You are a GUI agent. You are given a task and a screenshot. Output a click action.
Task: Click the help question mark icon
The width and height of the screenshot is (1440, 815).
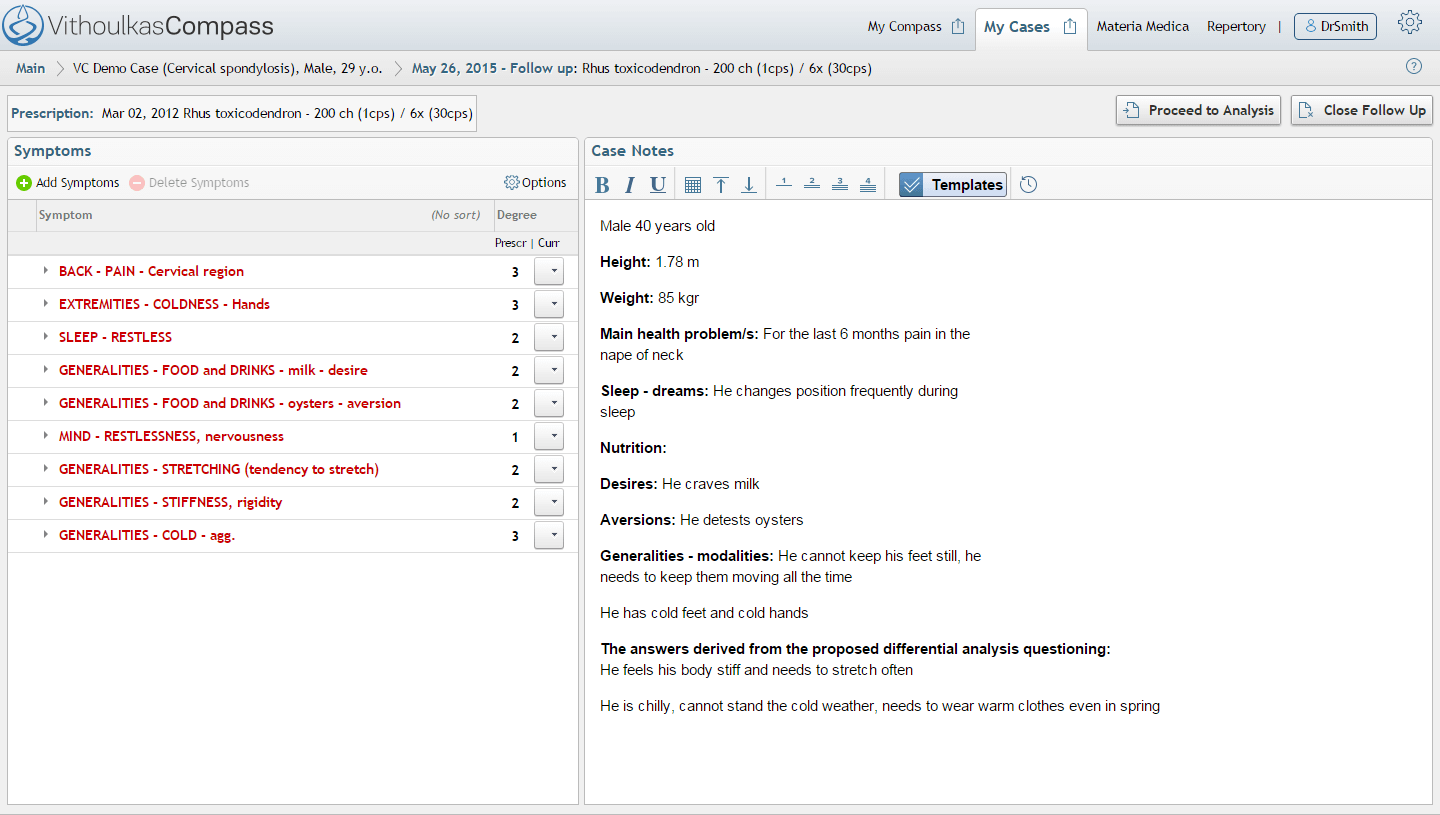click(1413, 67)
